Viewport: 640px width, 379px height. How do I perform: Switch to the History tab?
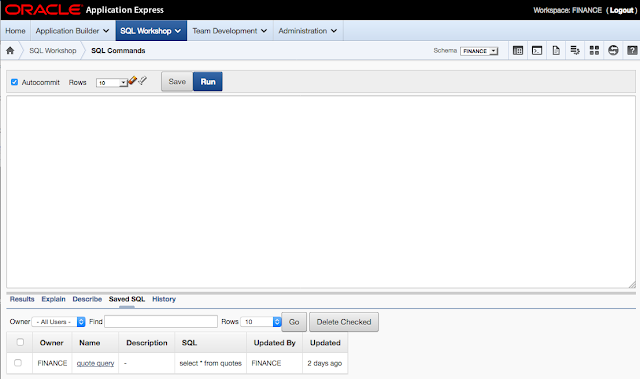coord(164,299)
